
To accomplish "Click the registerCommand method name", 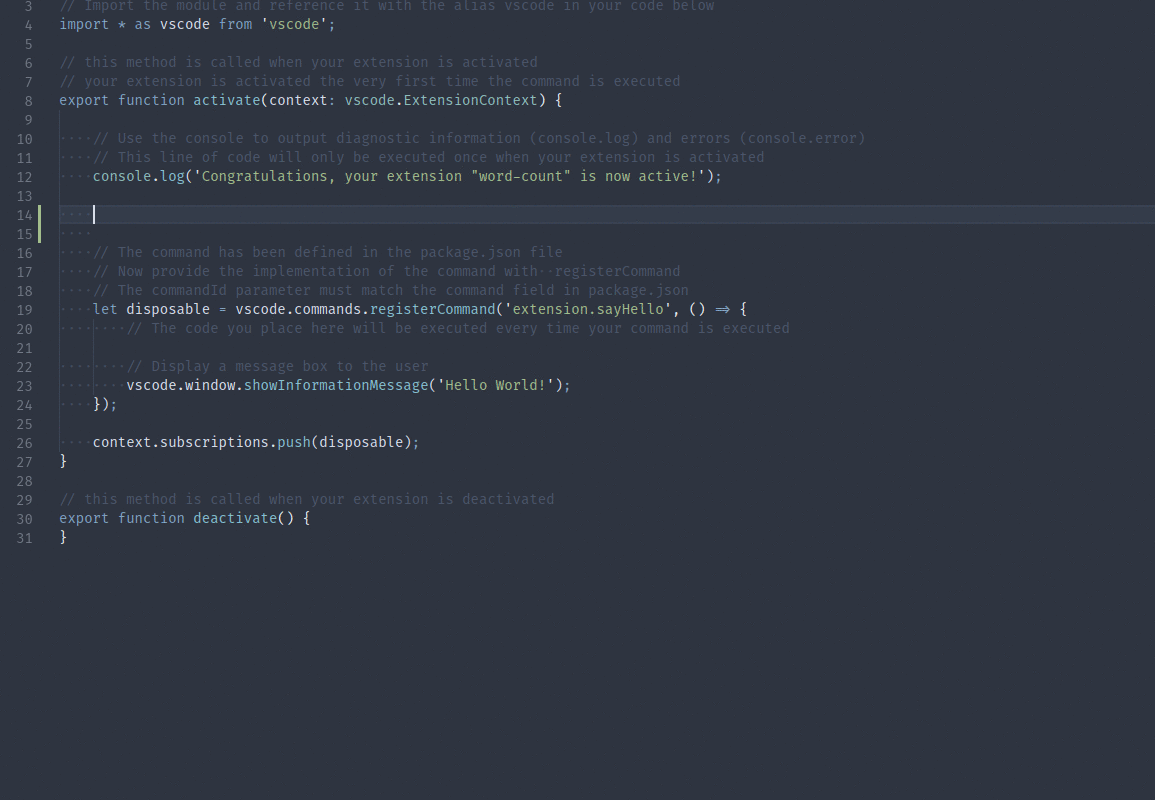I will click(x=433, y=308).
